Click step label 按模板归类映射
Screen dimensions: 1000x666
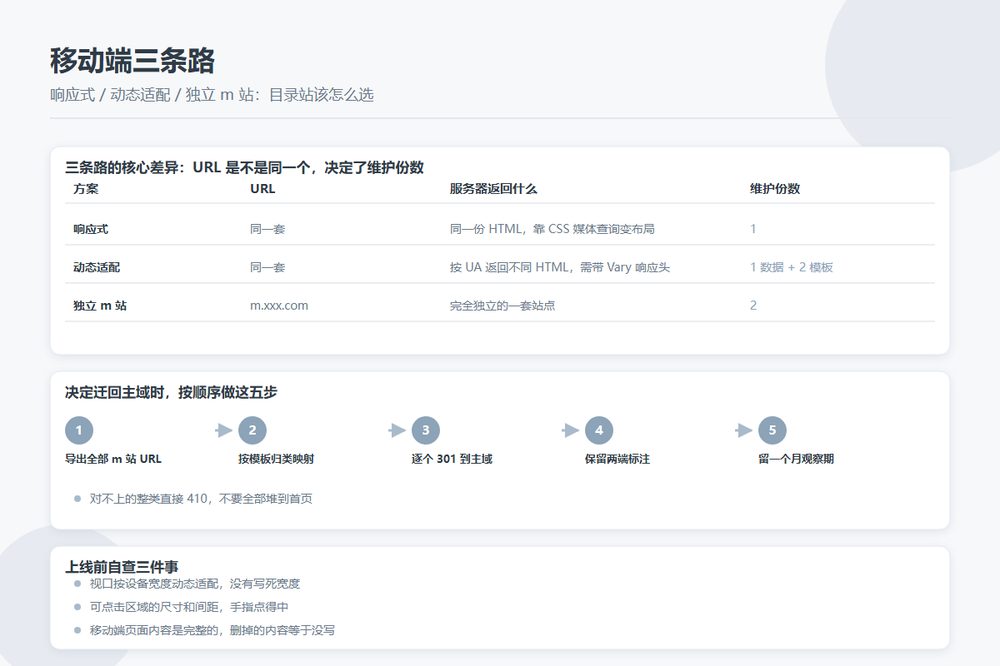276,459
